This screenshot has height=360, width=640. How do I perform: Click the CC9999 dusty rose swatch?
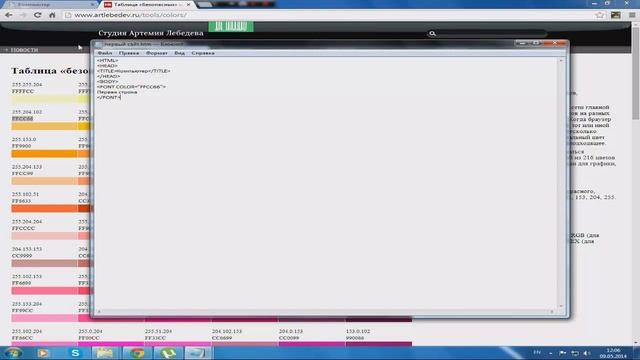44,263
